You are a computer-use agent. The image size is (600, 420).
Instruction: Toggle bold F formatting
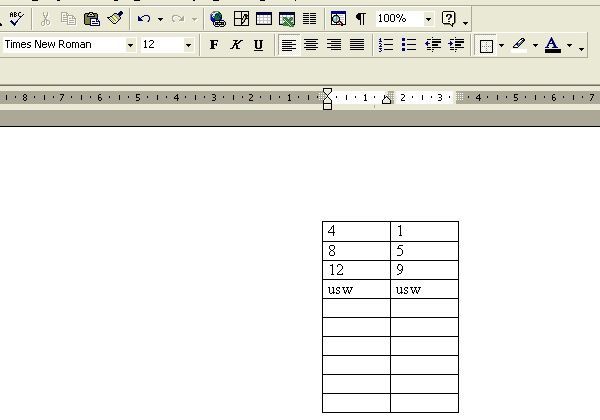tap(214, 45)
